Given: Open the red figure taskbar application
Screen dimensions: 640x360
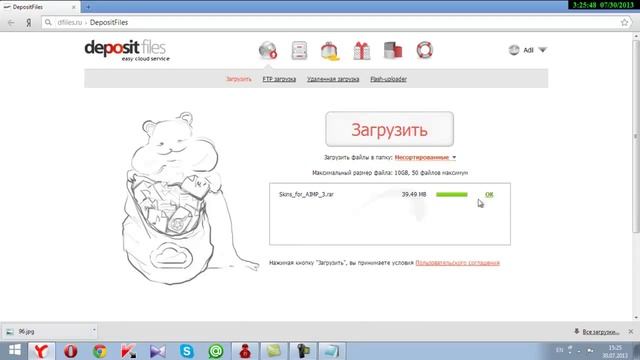Looking at the screenshot, I should point(245,351).
